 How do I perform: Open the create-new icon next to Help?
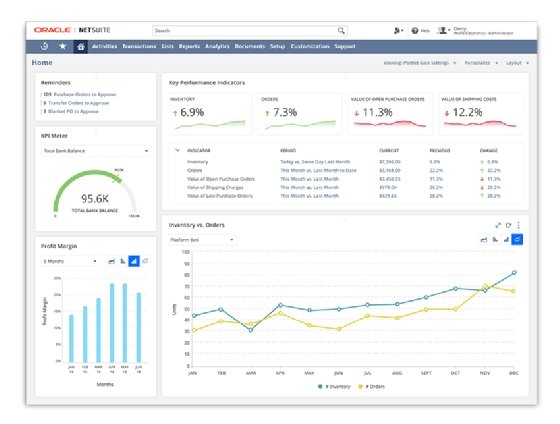click(398, 31)
